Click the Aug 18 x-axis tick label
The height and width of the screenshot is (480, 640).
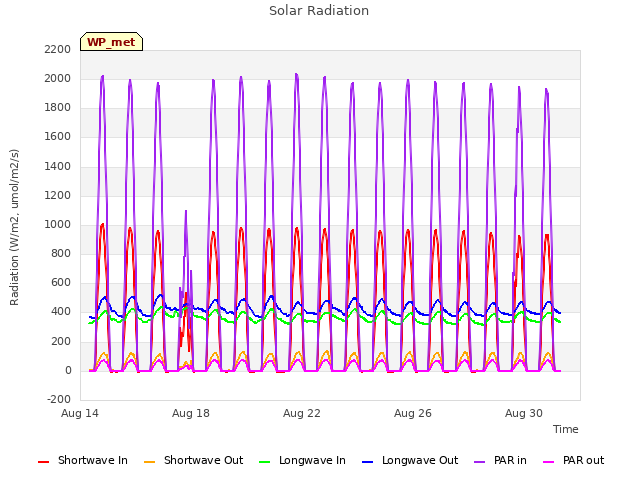point(191,413)
